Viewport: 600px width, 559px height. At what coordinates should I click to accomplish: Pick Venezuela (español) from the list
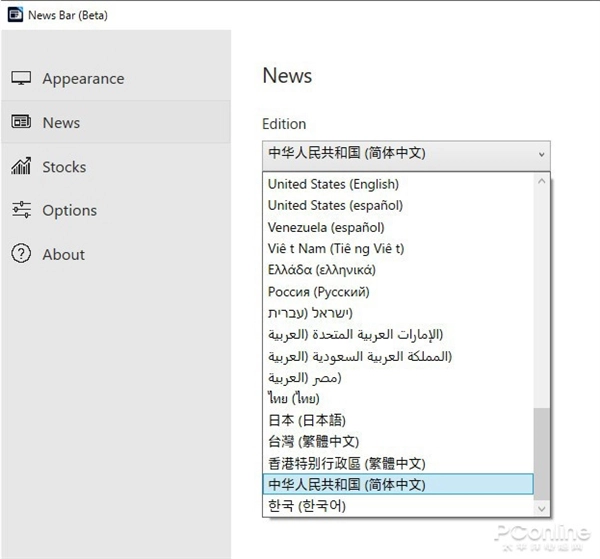coord(326,227)
